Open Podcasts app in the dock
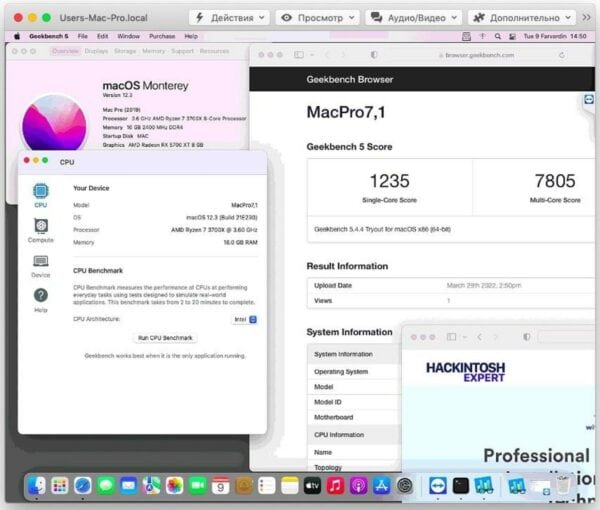The width and height of the screenshot is (600, 510). point(359,486)
